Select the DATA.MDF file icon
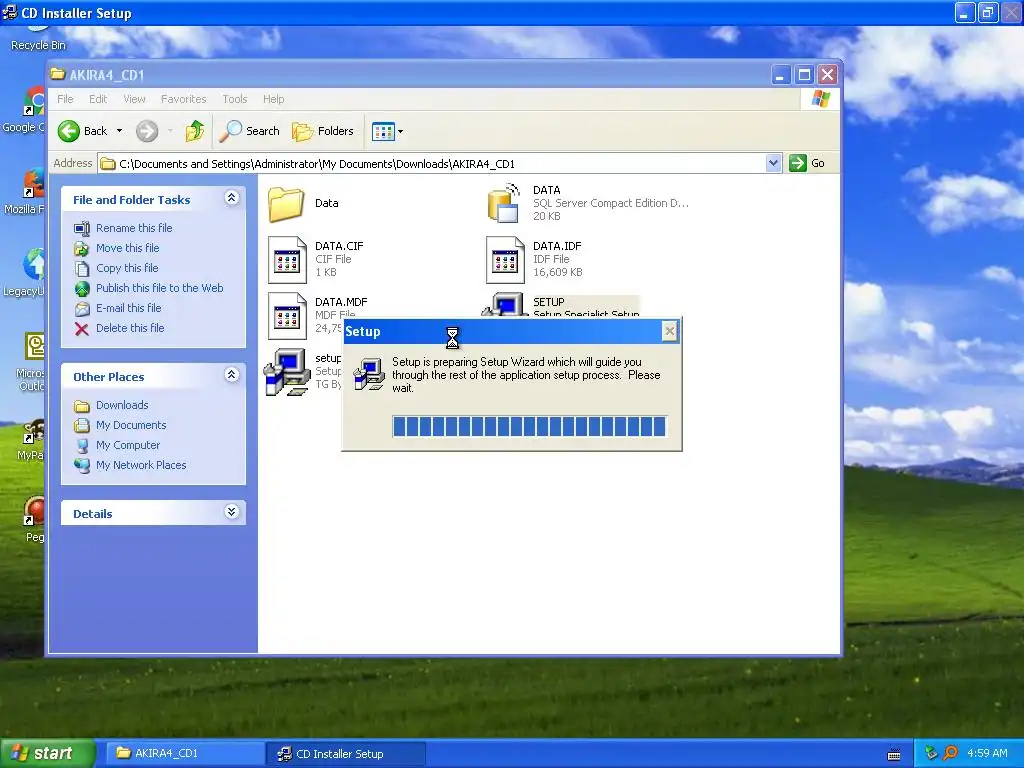The width and height of the screenshot is (1024, 768). coord(287,316)
